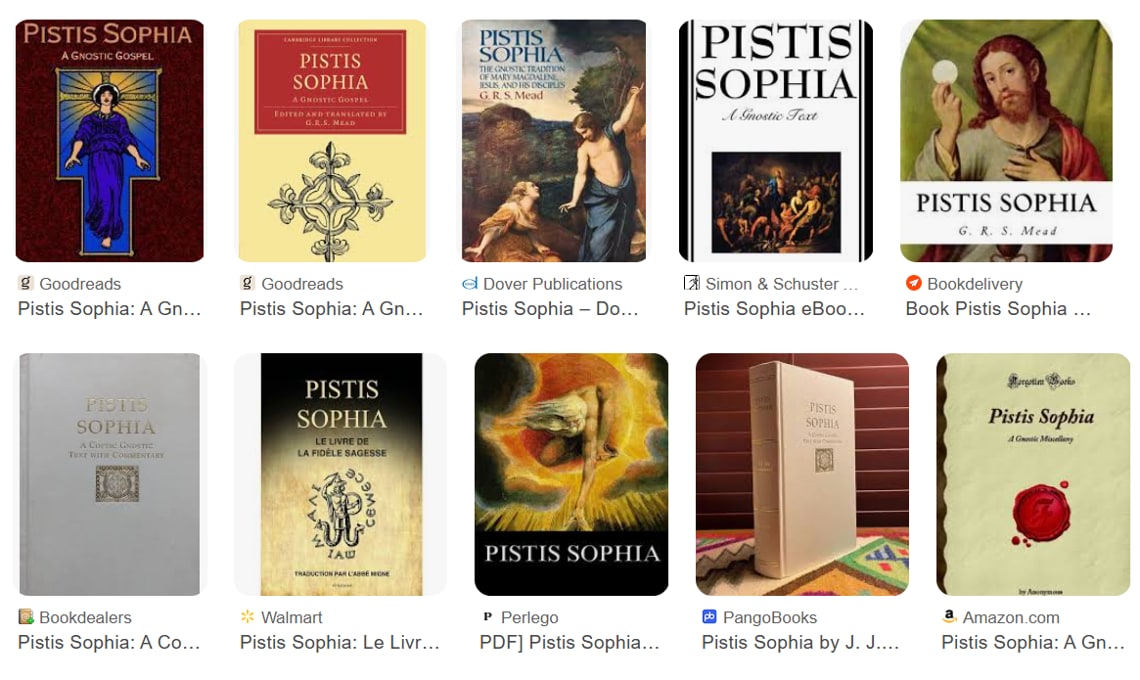The height and width of the screenshot is (680, 1140).
Task: Open the Forgotten Books cover with red wax seal
Action: [1033, 474]
